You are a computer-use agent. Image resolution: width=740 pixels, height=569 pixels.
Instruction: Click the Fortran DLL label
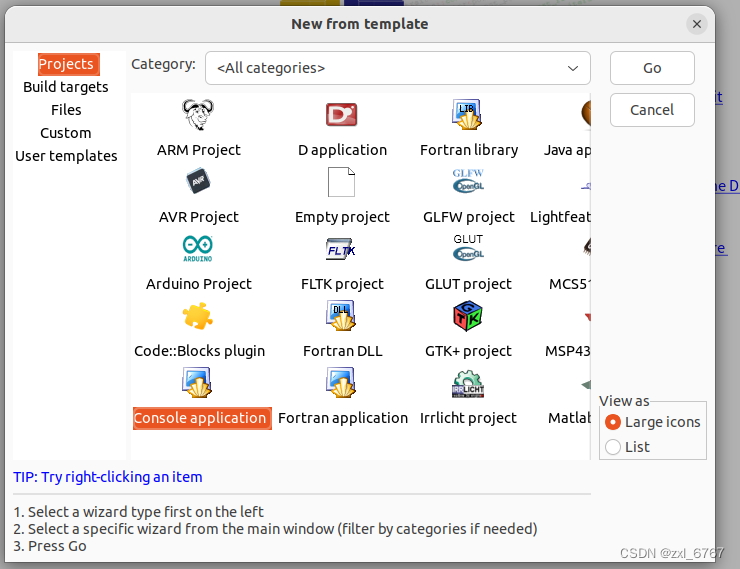343,351
